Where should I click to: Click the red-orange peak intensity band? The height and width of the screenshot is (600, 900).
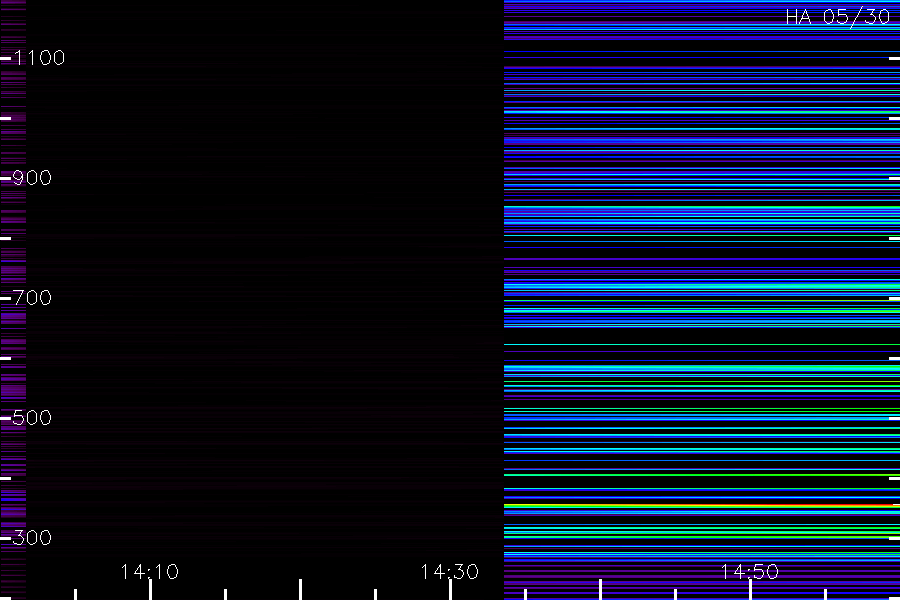(x=702, y=506)
